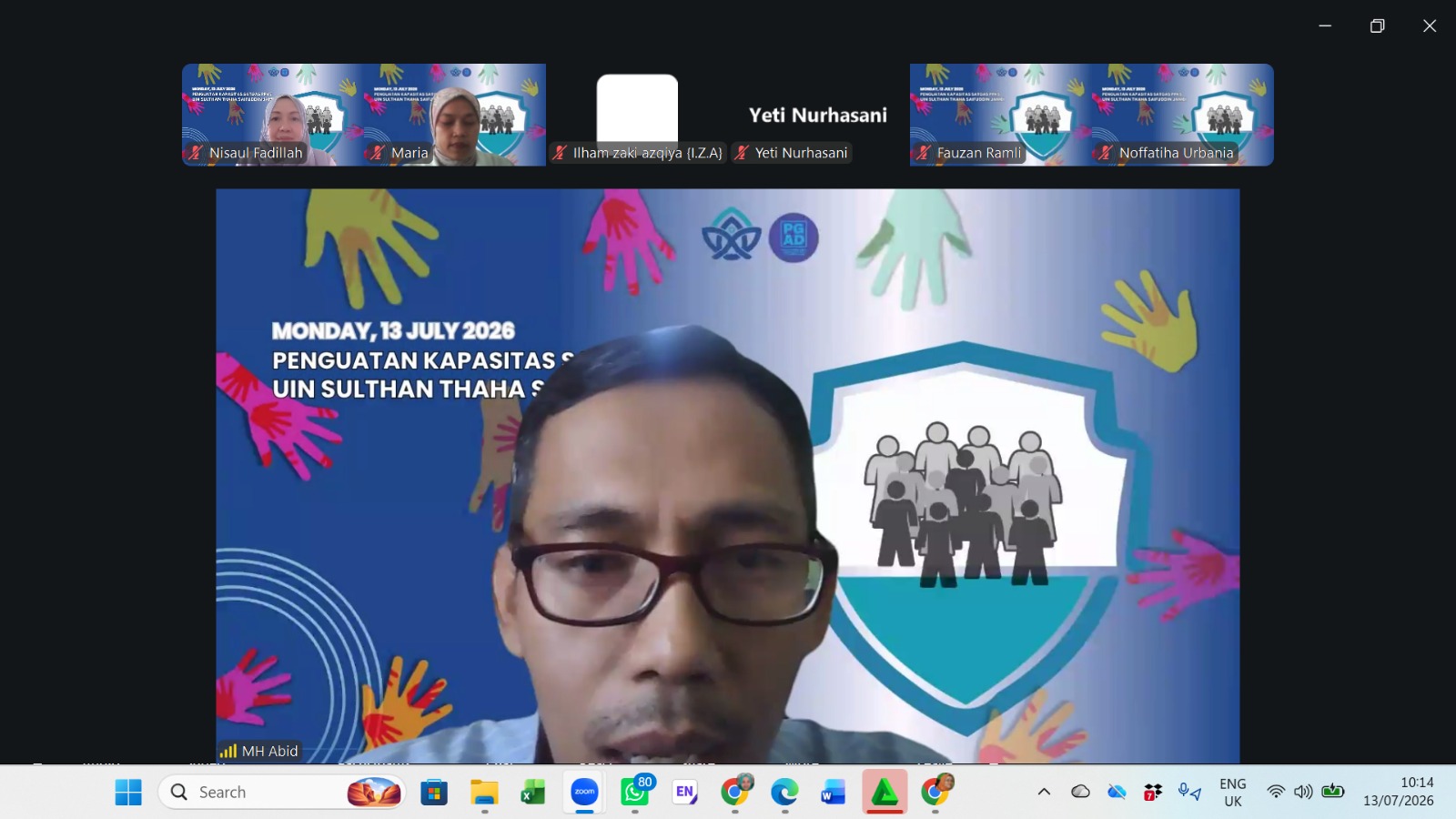1456x819 pixels.
Task: Select Noffatiha Urbania's video thumbnail
Action: click(1183, 115)
